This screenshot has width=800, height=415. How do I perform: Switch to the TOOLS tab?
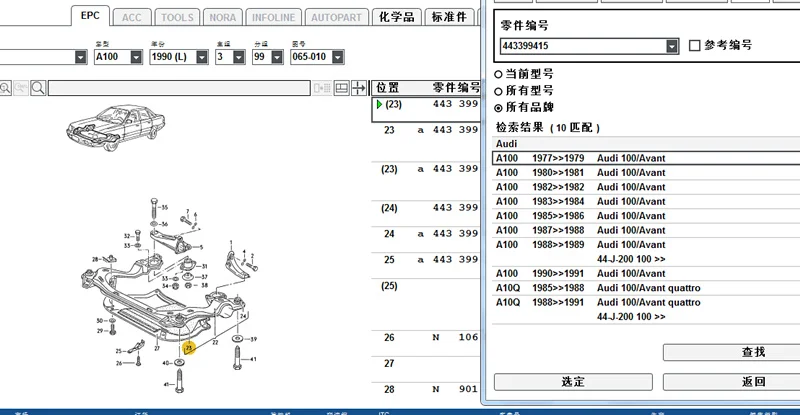177,17
